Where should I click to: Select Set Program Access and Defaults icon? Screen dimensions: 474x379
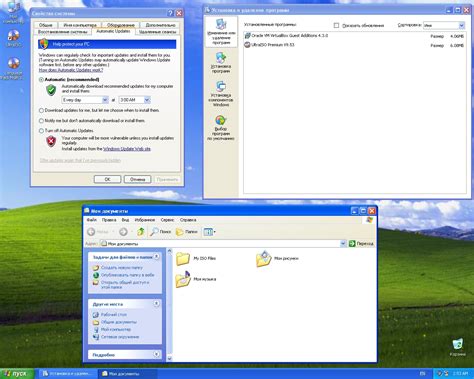[221, 128]
